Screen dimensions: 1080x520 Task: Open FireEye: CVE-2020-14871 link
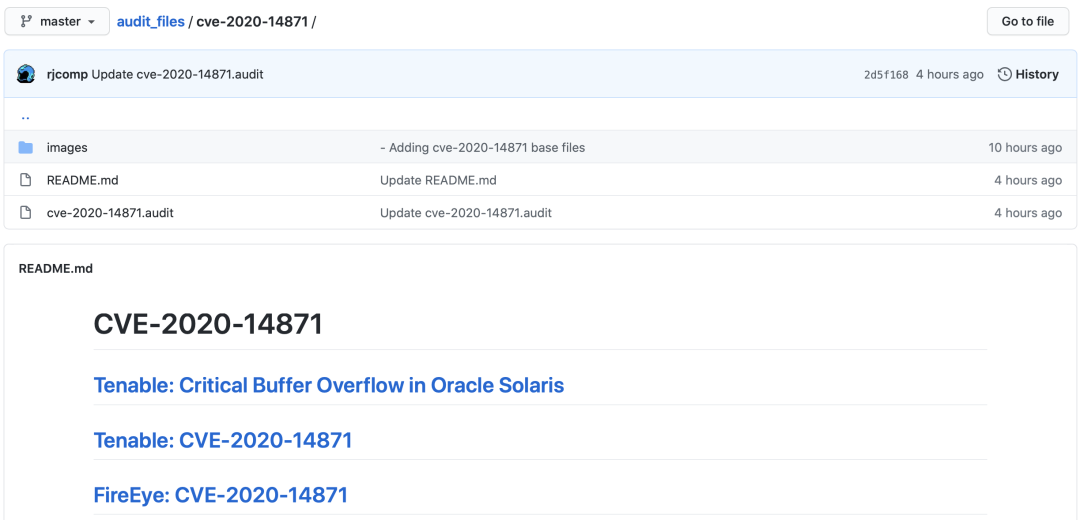pyautogui.click(x=220, y=495)
